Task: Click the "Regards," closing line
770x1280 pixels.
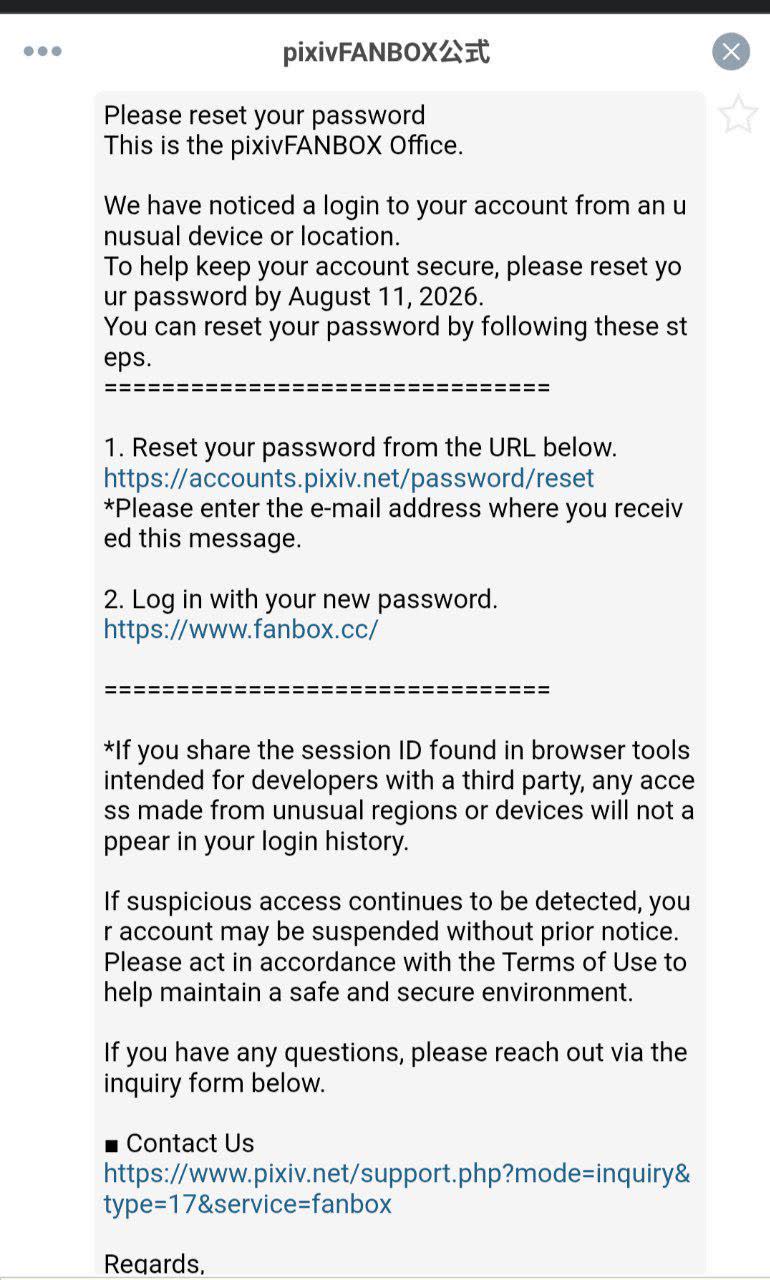Action: click(154, 1263)
